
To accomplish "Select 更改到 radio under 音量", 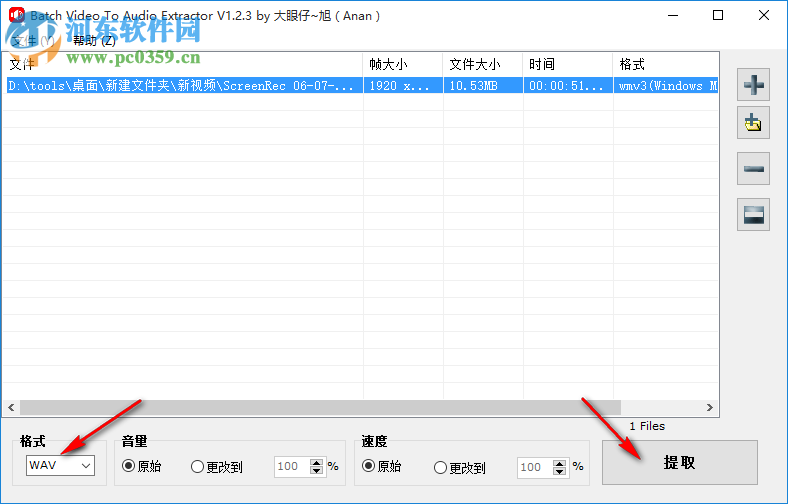I will (217, 467).
